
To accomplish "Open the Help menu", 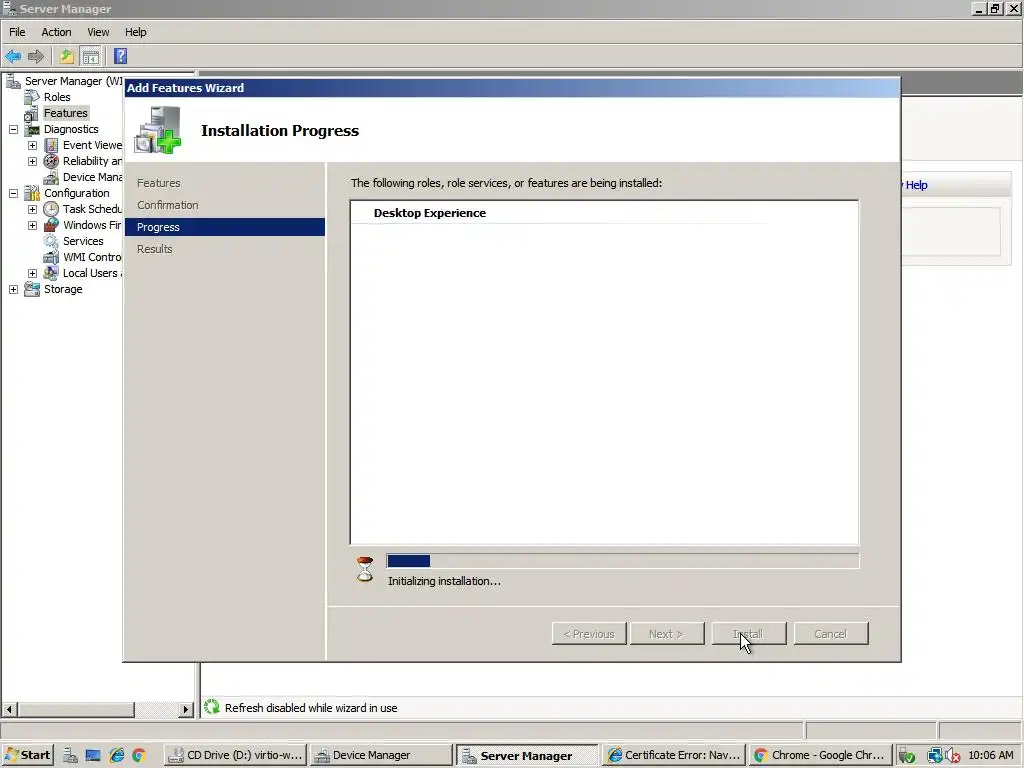I will pos(135,32).
